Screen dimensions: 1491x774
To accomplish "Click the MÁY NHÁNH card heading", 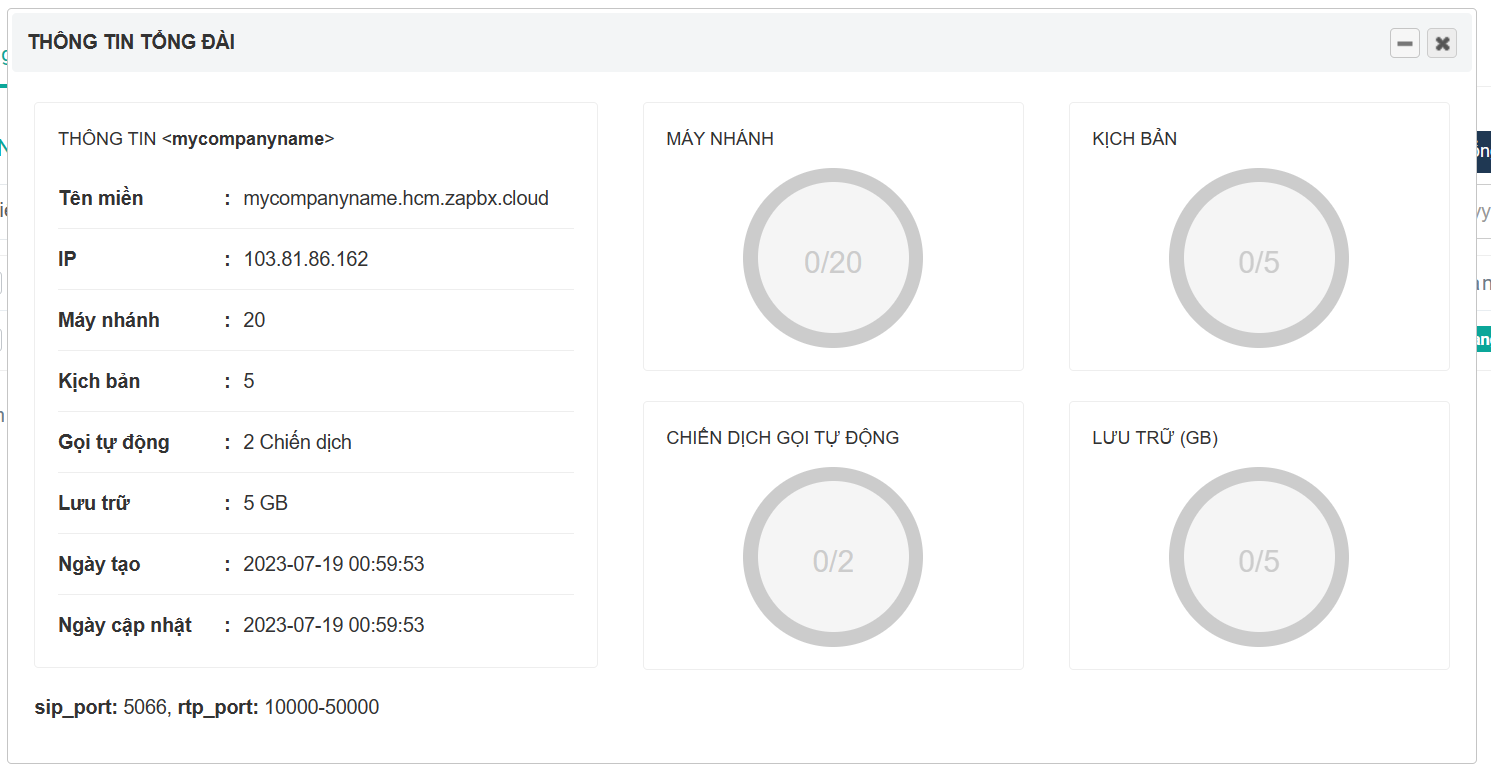I will point(720,139).
